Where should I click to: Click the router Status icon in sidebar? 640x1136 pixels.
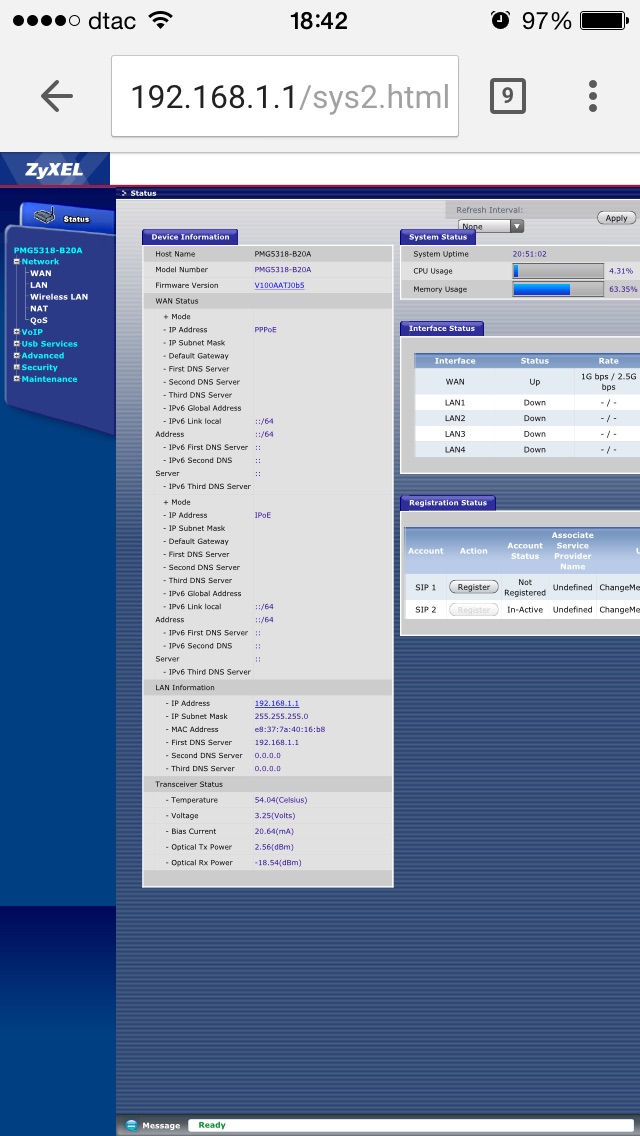pos(45,216)
